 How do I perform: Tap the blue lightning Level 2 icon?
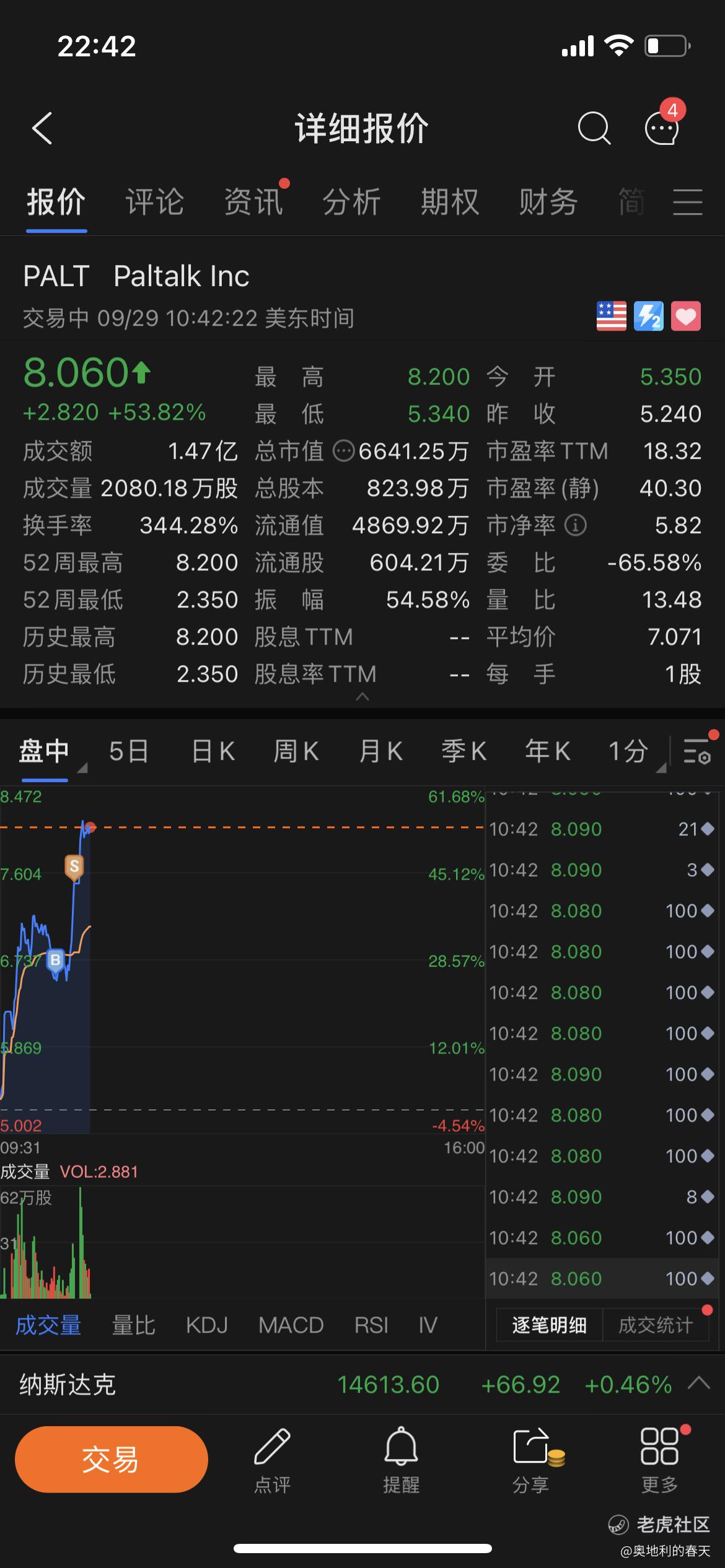(648, 316)
